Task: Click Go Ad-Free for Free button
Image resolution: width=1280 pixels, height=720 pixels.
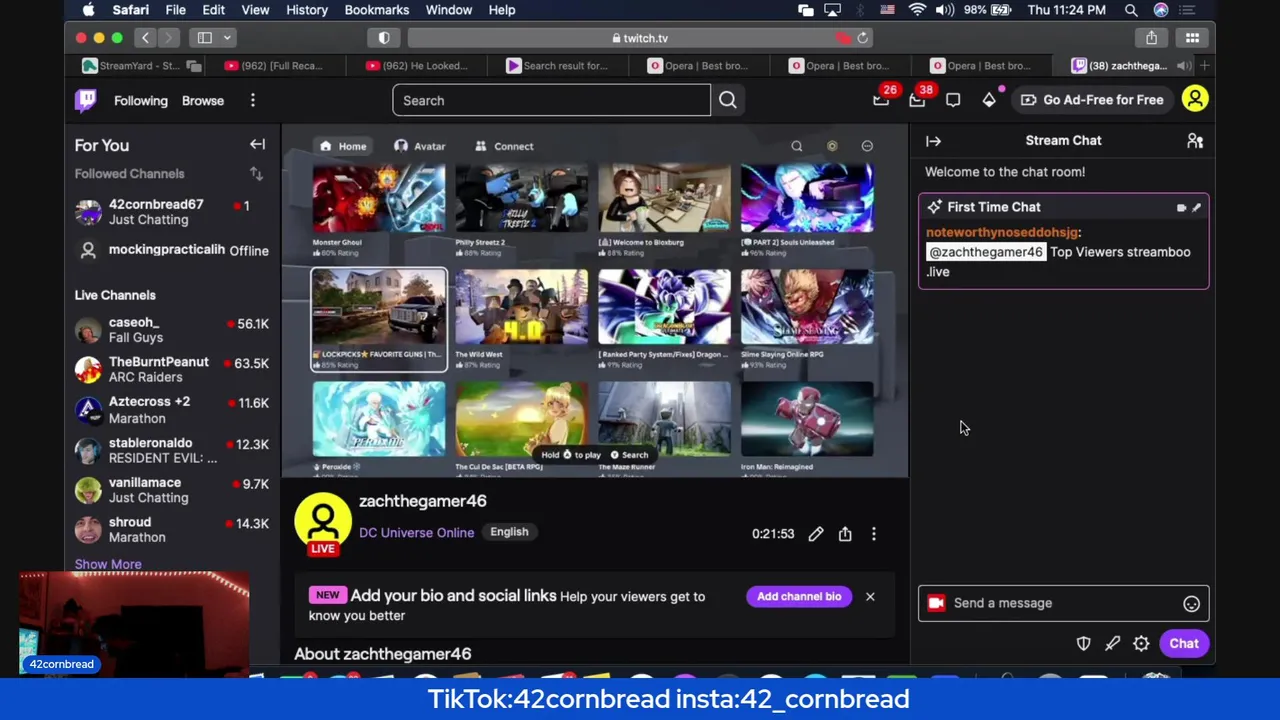Action: 1091,100
